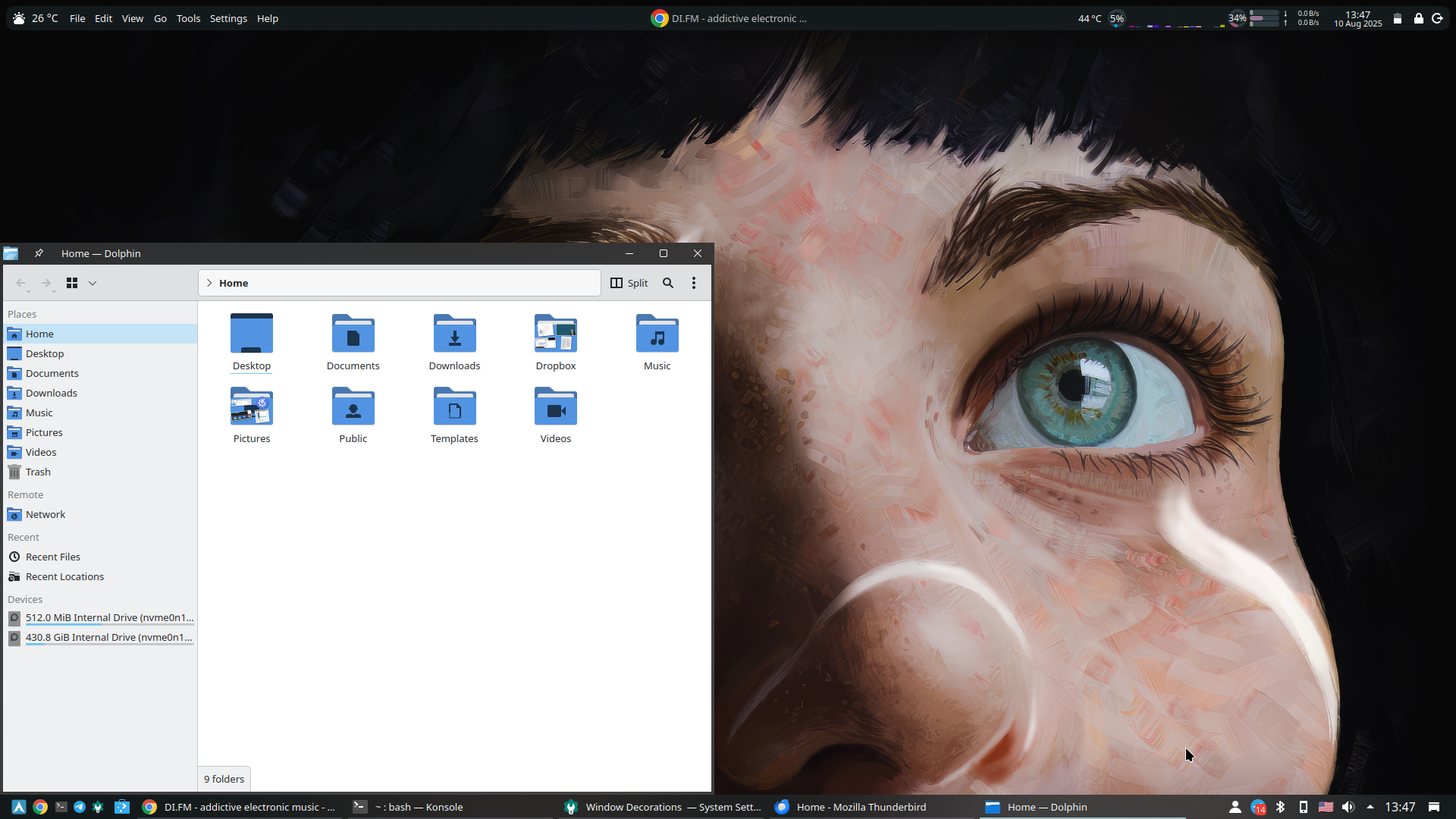Select the Pictures folder icon
Screen dimensions: 1456x819
point(252,406)
